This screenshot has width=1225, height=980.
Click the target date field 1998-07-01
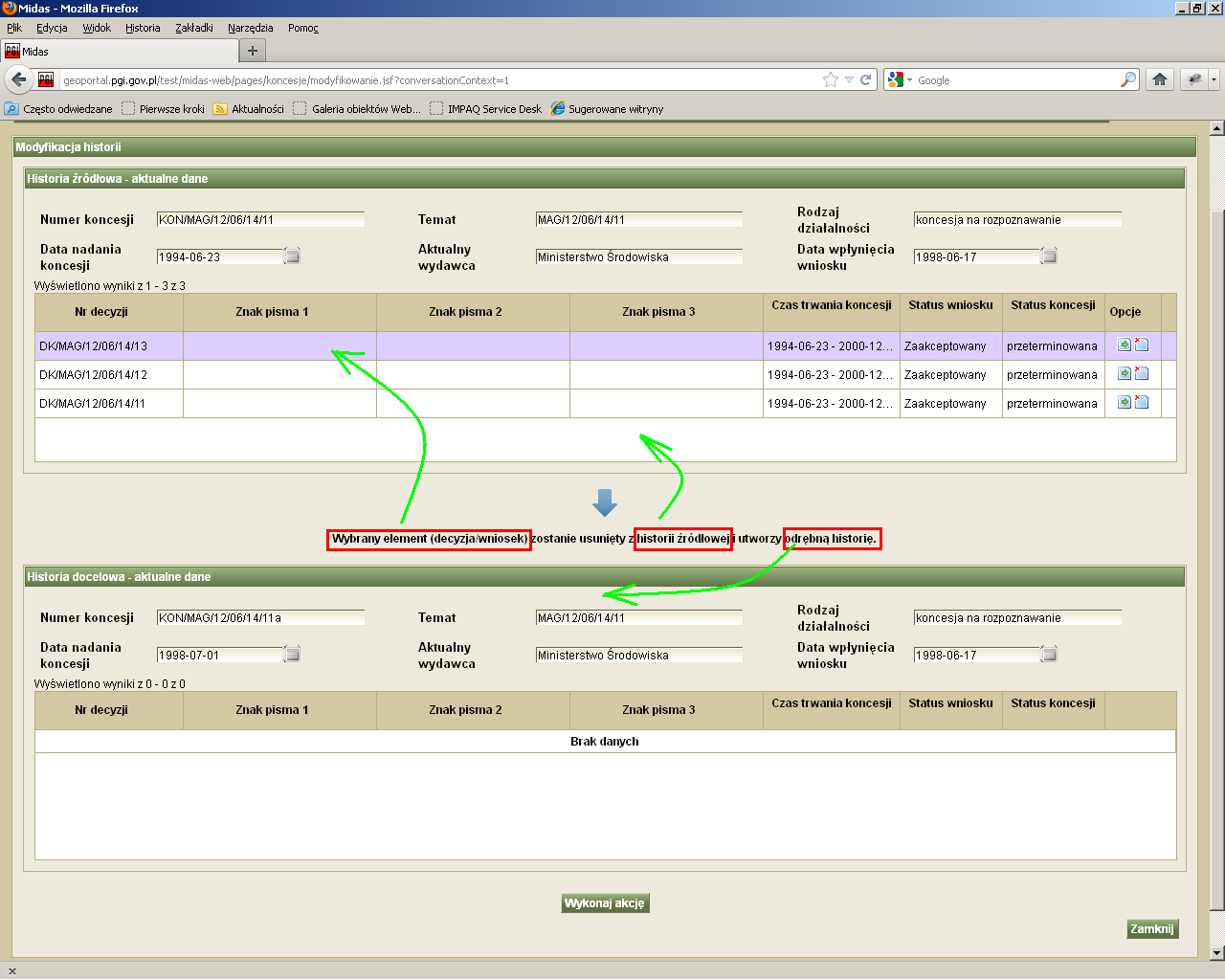pyautogui.click(x=220, y=655)
